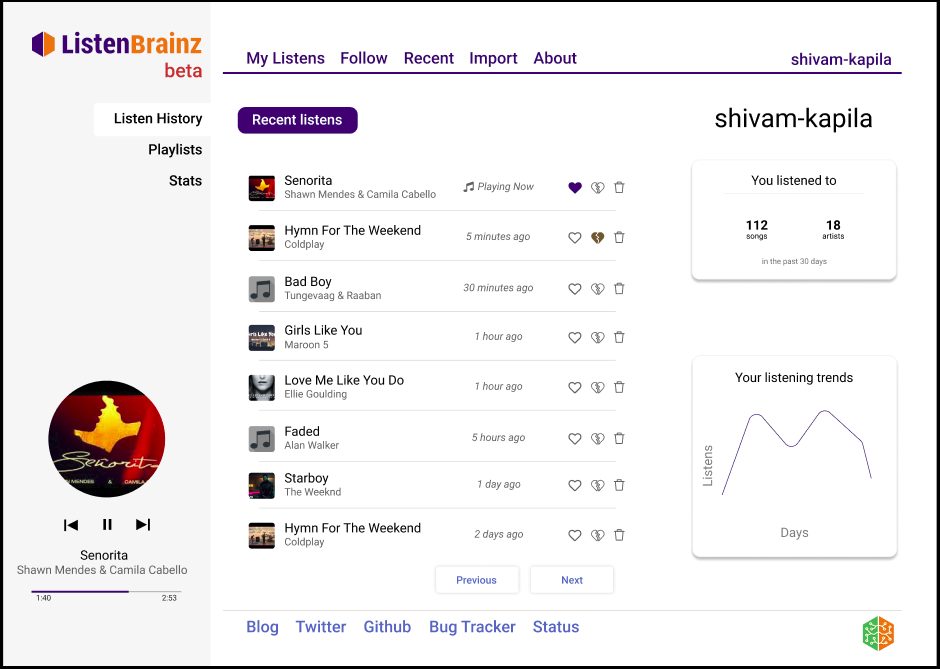Love Hymn For The Weekend (5 minutes ago)

(x=575, y=237)
